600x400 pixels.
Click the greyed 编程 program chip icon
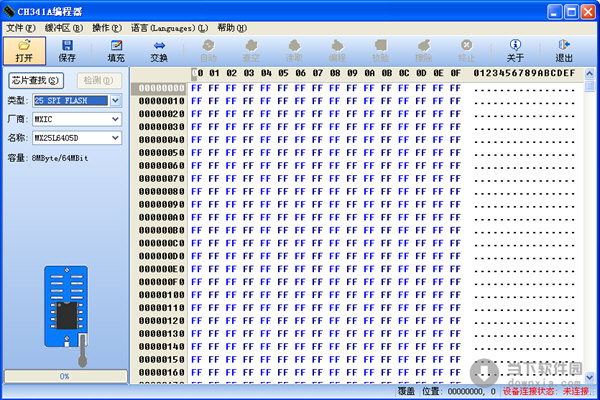click(x=337, y=51)
